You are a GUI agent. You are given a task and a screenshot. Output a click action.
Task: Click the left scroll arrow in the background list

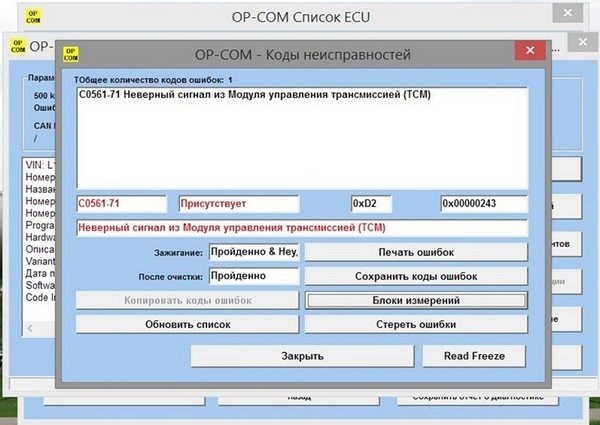(30, 328)
